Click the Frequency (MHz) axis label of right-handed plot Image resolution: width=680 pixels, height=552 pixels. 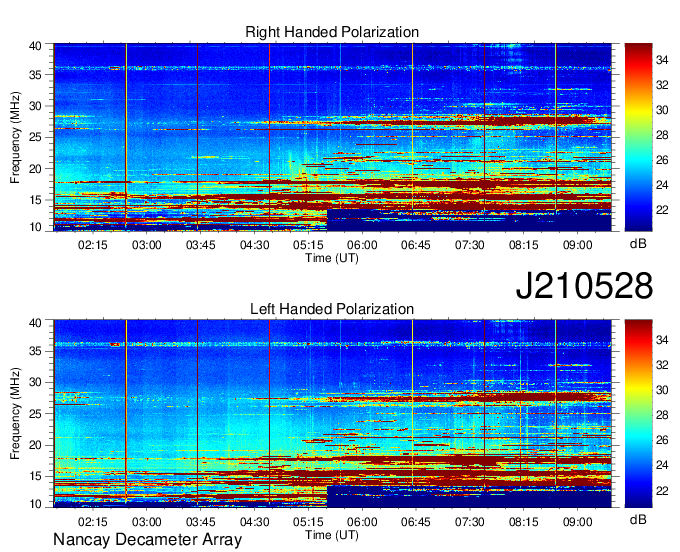[x=15, y=137]
